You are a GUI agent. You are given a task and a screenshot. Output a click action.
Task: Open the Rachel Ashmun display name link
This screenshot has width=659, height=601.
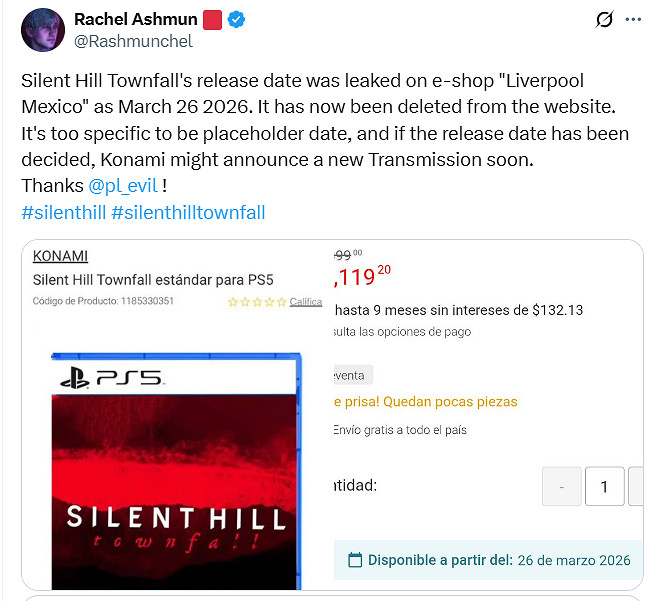click(x=135, y=20)
